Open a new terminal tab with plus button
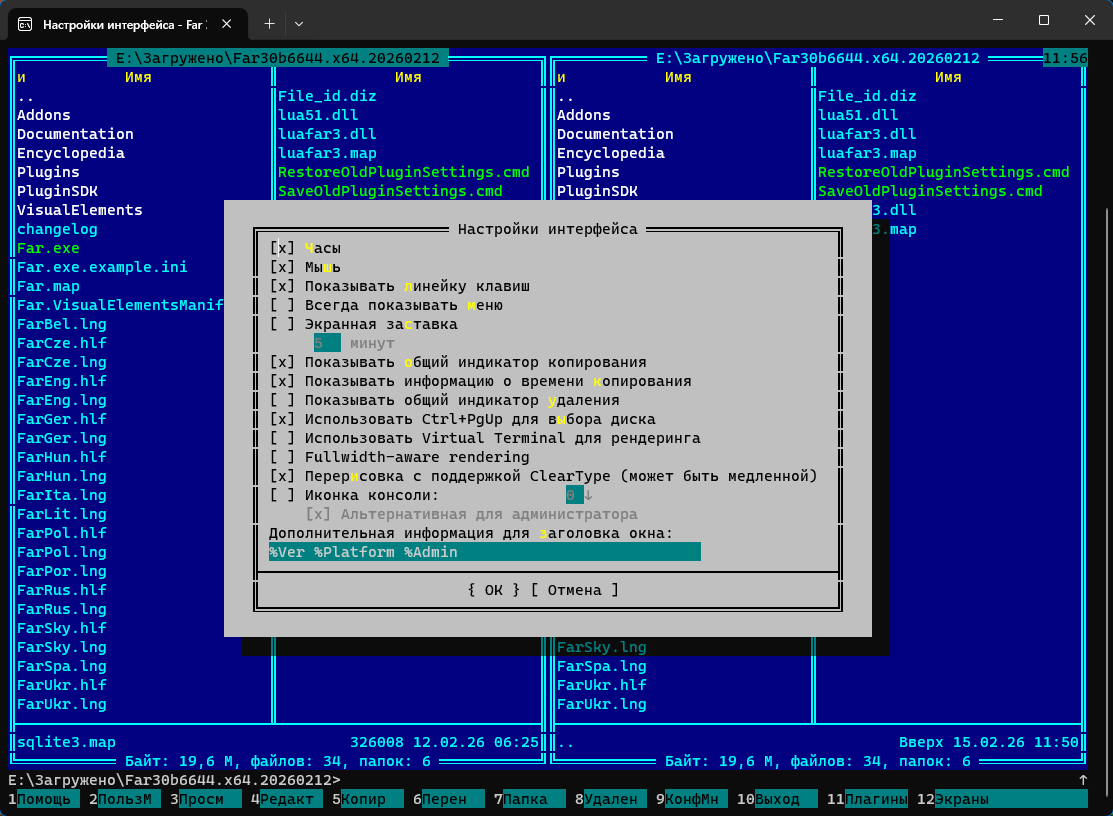1113x816 pixels. click(x=269, y=23)
